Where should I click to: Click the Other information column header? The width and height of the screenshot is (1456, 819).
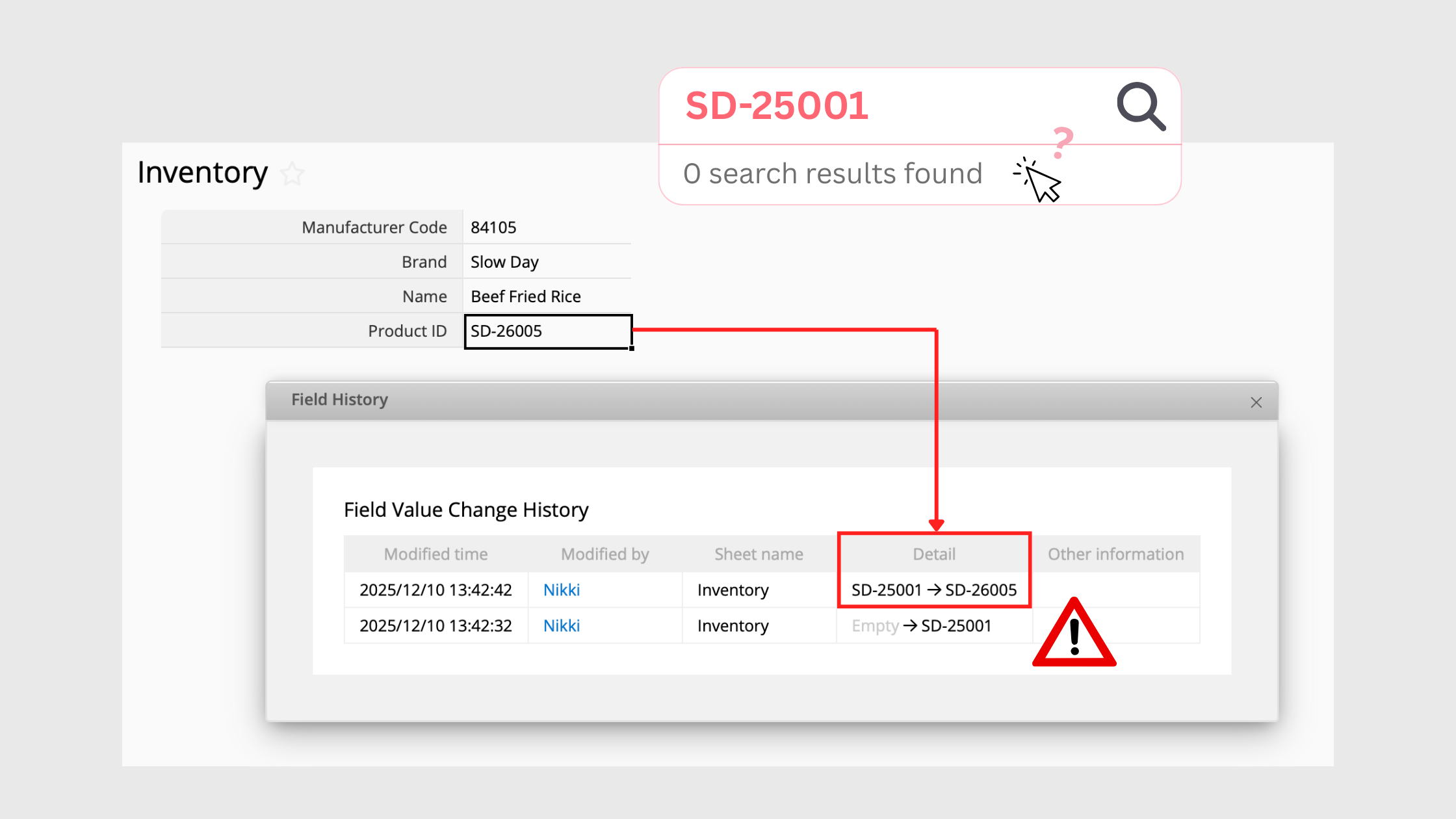pyautogui.click(x=1115, y=554)
